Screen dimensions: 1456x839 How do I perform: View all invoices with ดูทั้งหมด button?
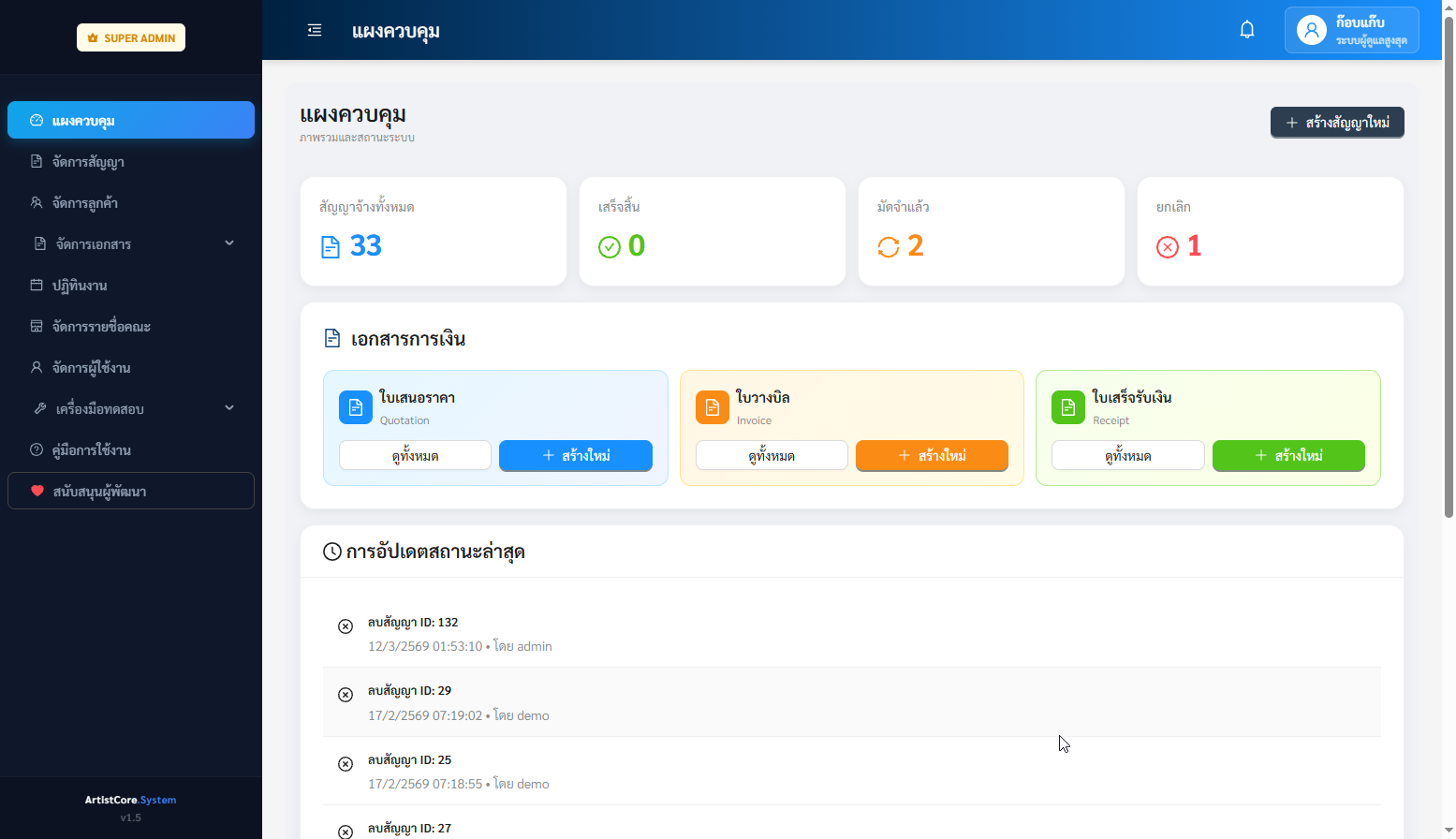(771, 456)
